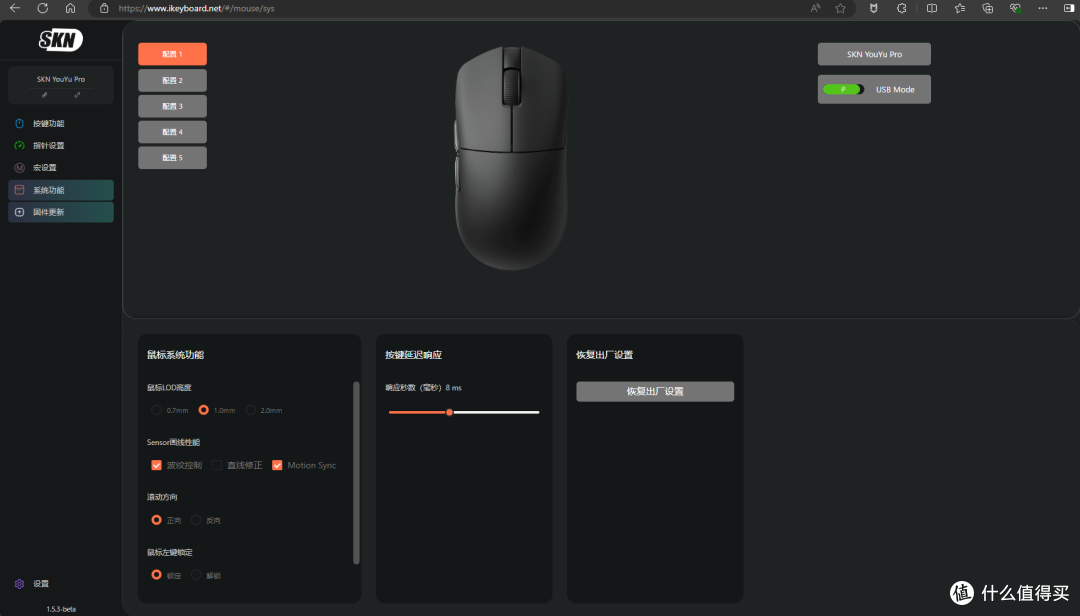Click the SKN YouYu Pro device button
Viewport: 1080px width, 616px height.
point(874,54)
